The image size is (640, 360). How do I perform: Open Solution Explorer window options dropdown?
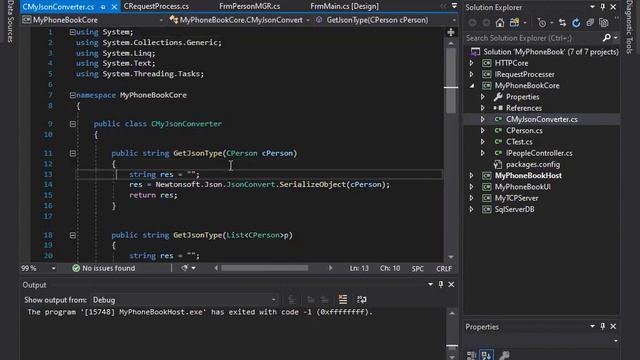[x=592, y=7]
